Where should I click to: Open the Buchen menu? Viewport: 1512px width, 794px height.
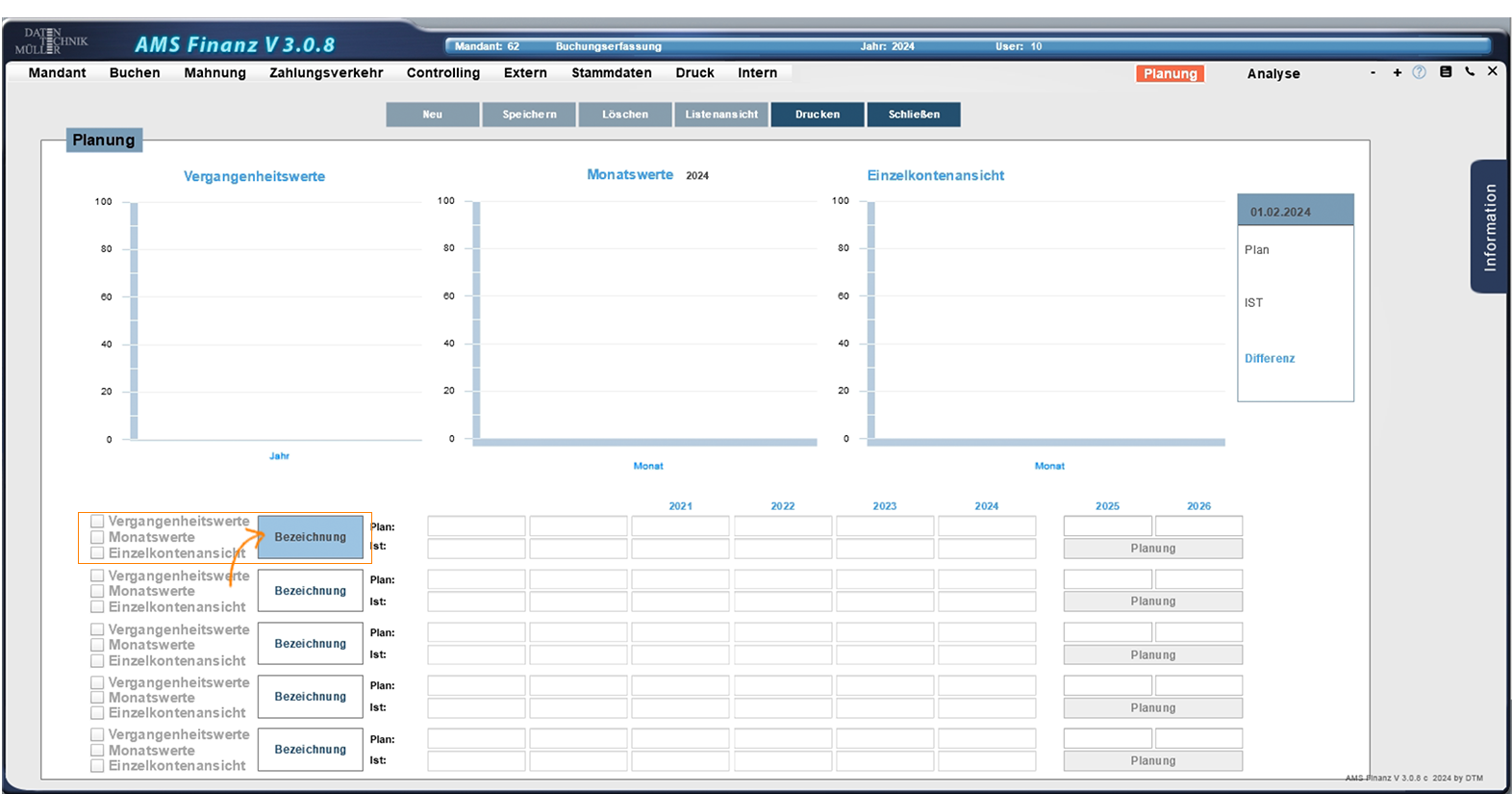[135, 73]
